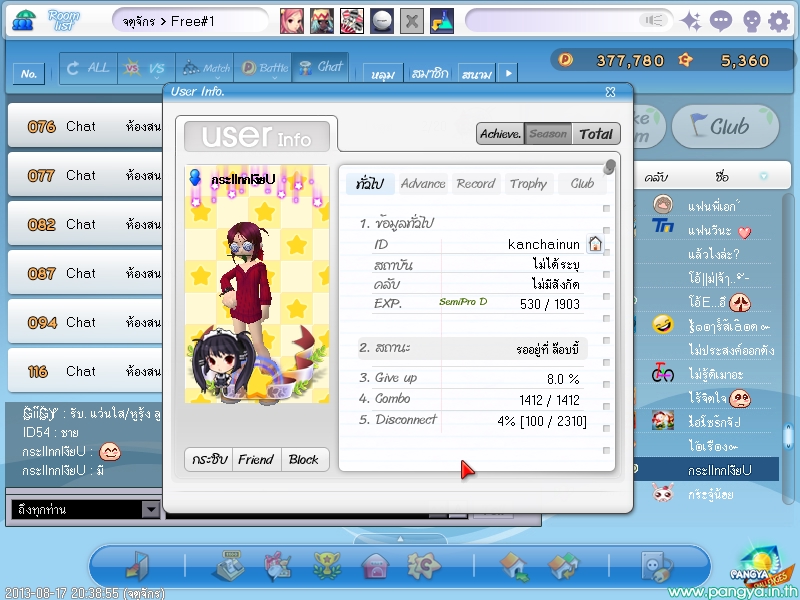Click the กระซิบ whisper button

[209, 459]
